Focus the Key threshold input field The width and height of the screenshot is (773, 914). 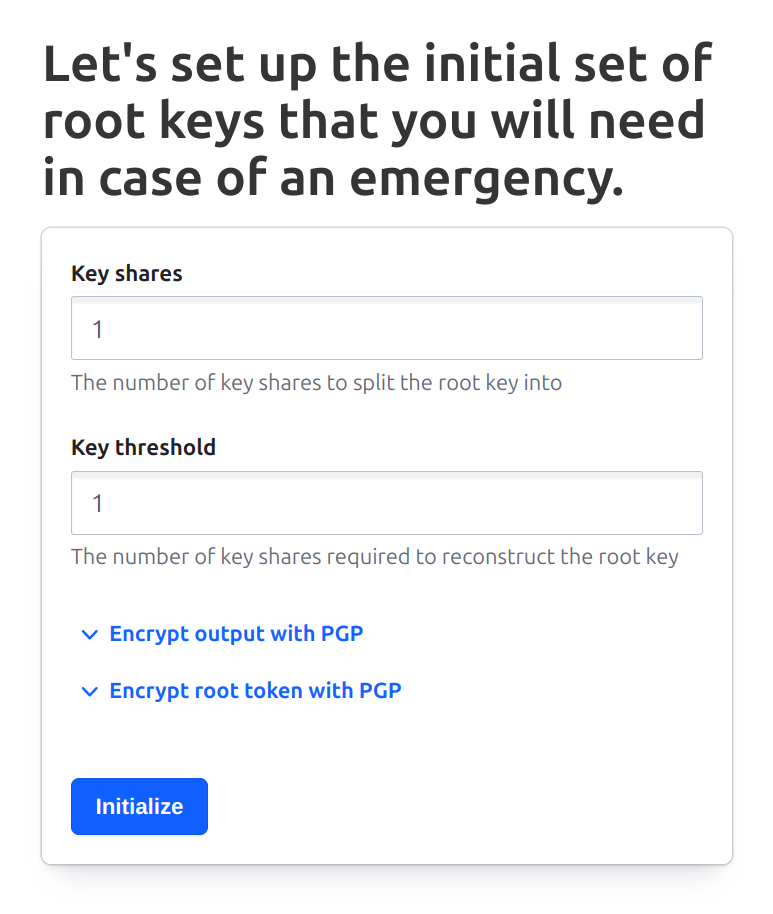[x=386, y=503]
